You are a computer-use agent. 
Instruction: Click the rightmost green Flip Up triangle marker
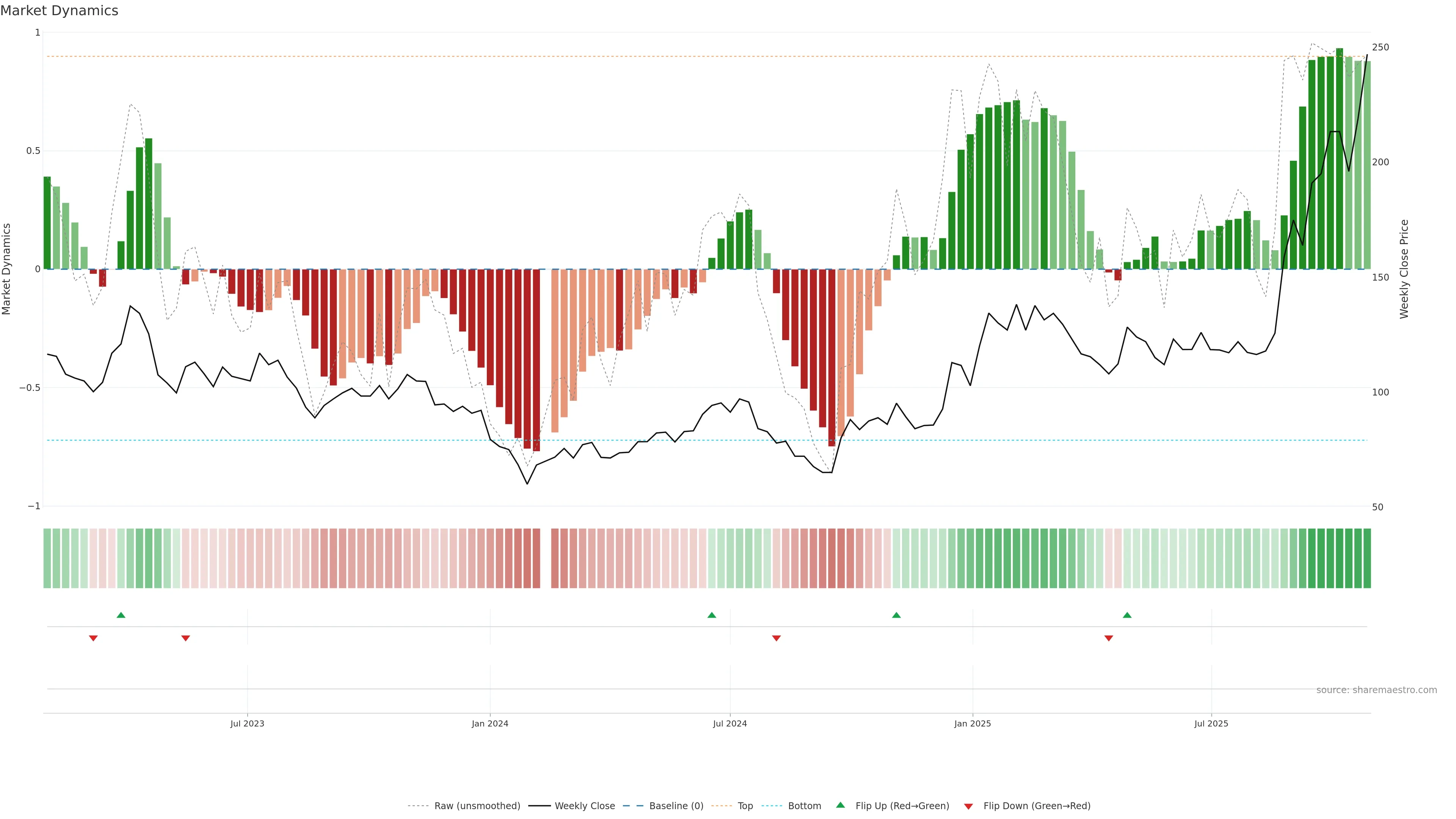(x=1127, y=615)
